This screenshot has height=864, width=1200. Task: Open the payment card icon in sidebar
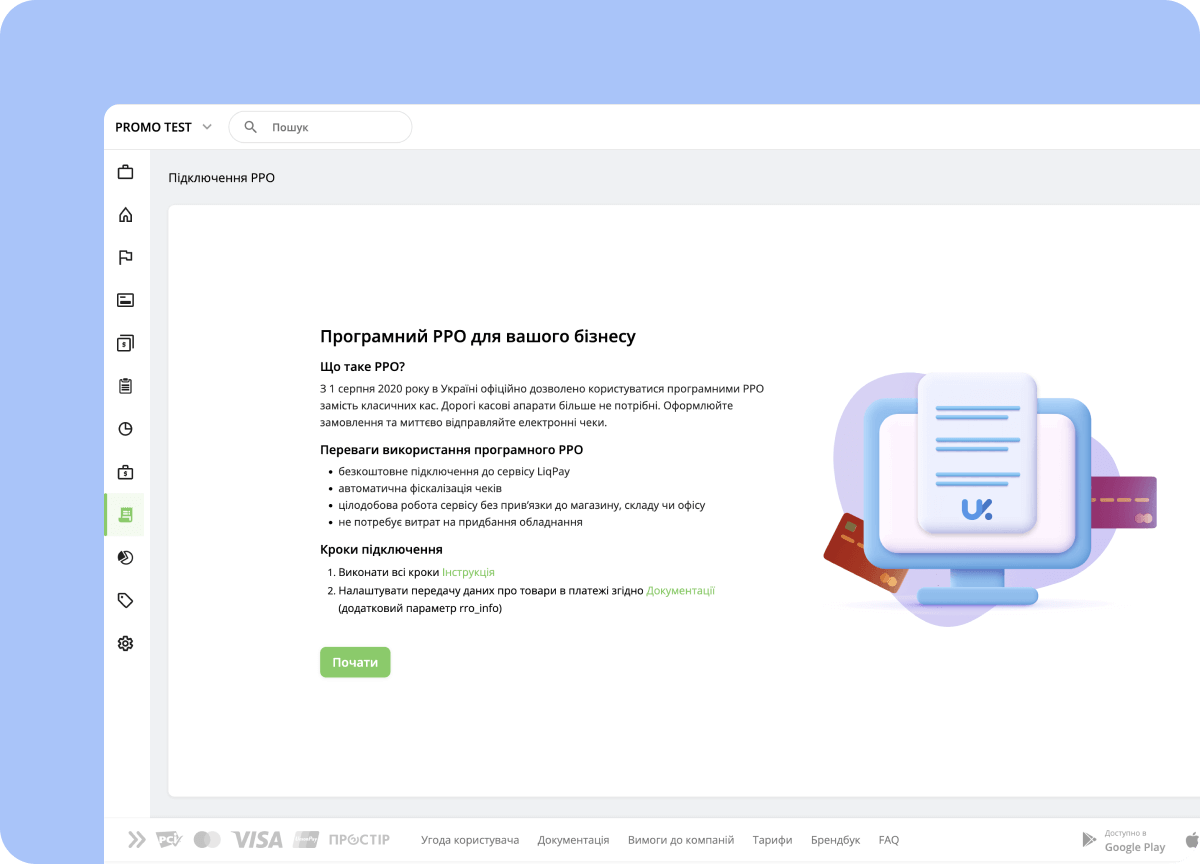[125, 300]
